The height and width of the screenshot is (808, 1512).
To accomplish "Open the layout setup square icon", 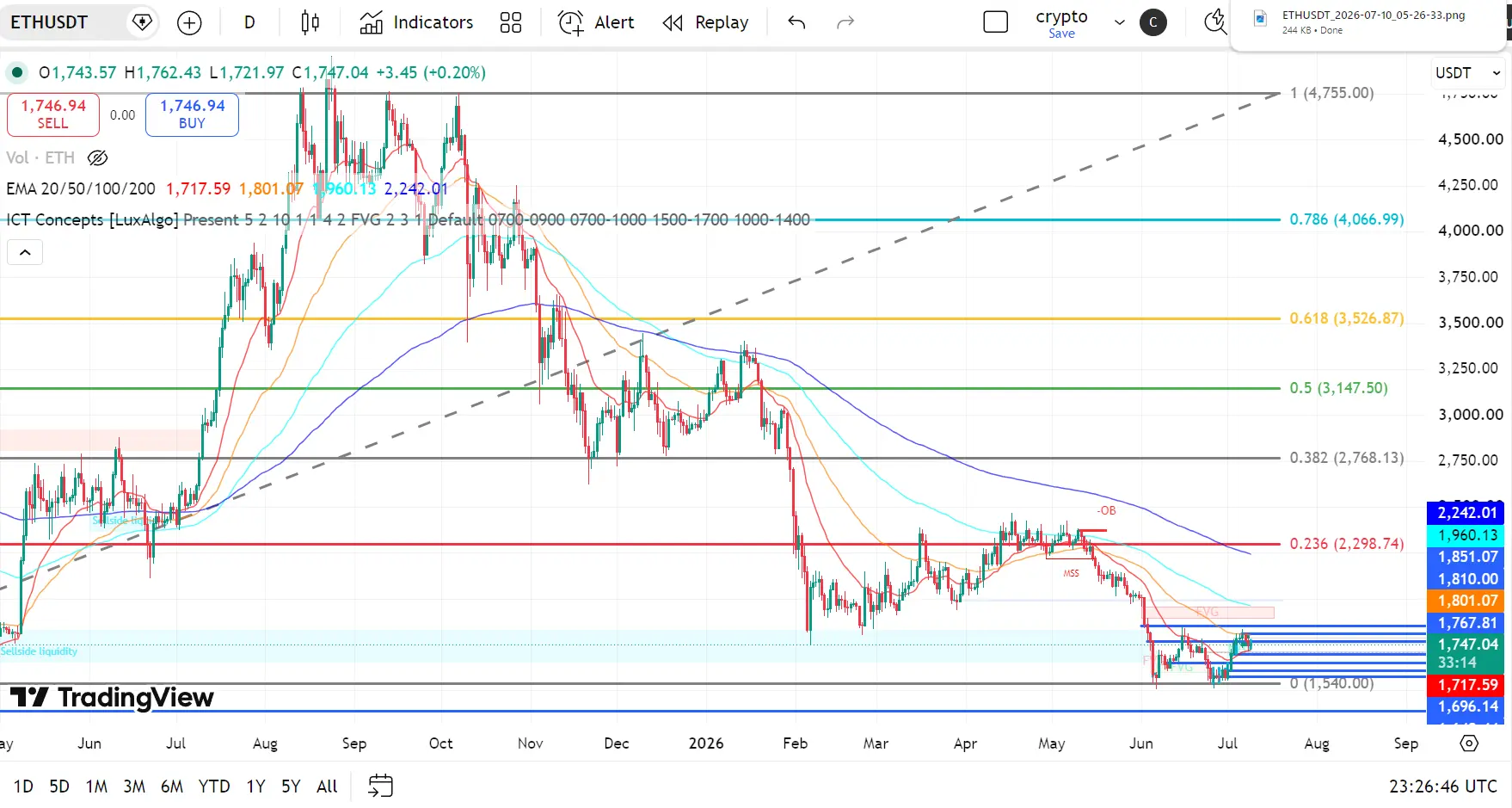I will pos(995,22).
